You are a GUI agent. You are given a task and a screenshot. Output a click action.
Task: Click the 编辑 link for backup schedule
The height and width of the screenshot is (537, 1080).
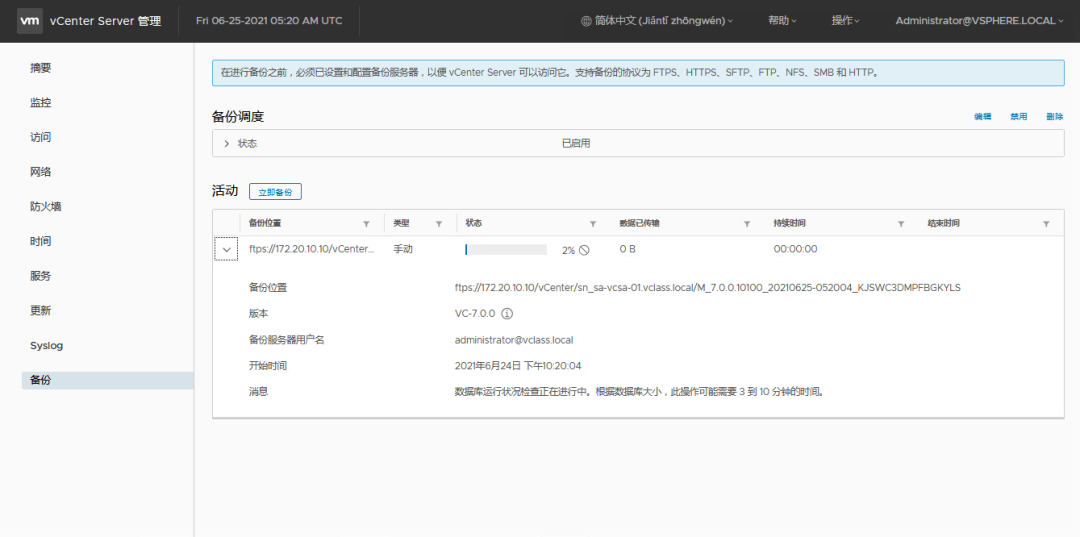pyautogui.click(x=982, y=116)
